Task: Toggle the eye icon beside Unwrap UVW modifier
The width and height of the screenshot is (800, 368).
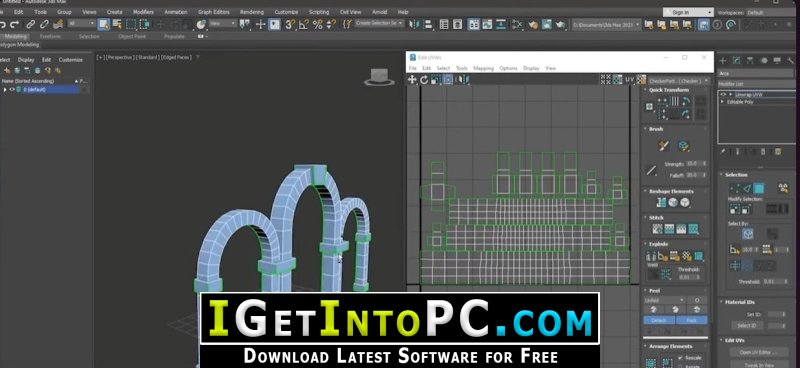Action: coord(723,94)
